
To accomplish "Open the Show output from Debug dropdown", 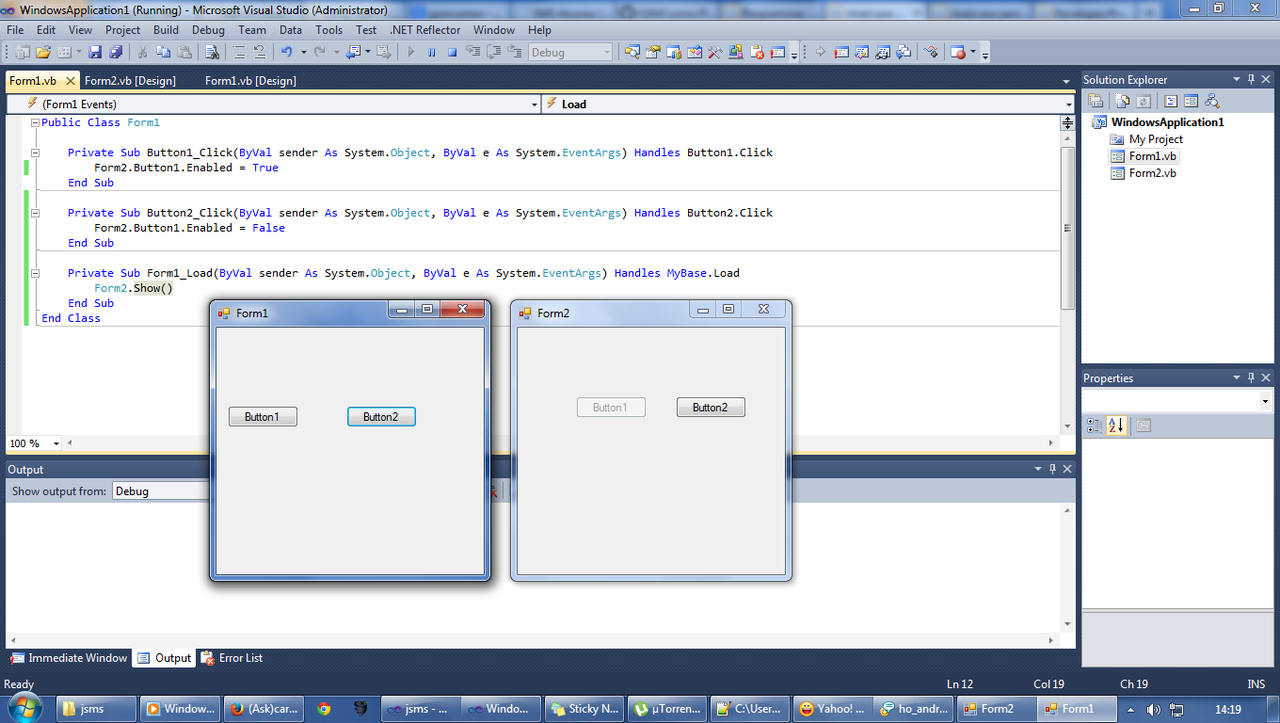I will click(163, 491).
